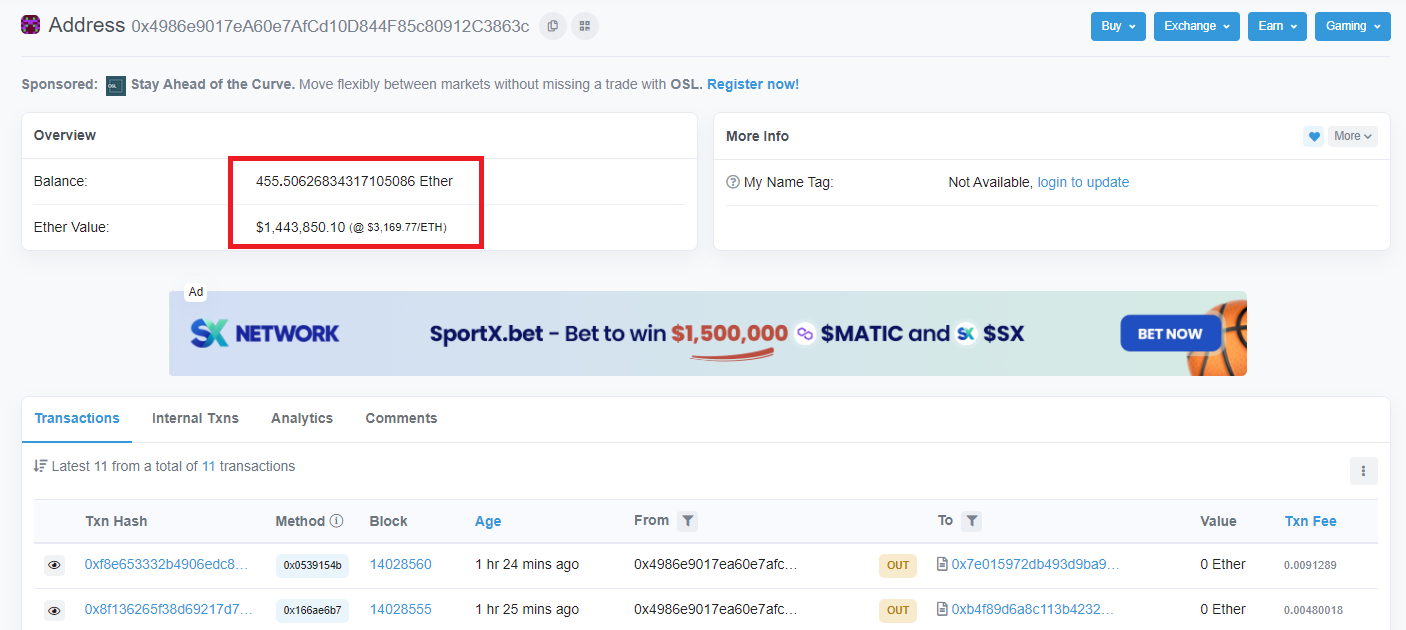Click age text 1 hr 25 mins ago
Image resolution: width=1406 pixels, height=630 pixels.
[527, 609]
